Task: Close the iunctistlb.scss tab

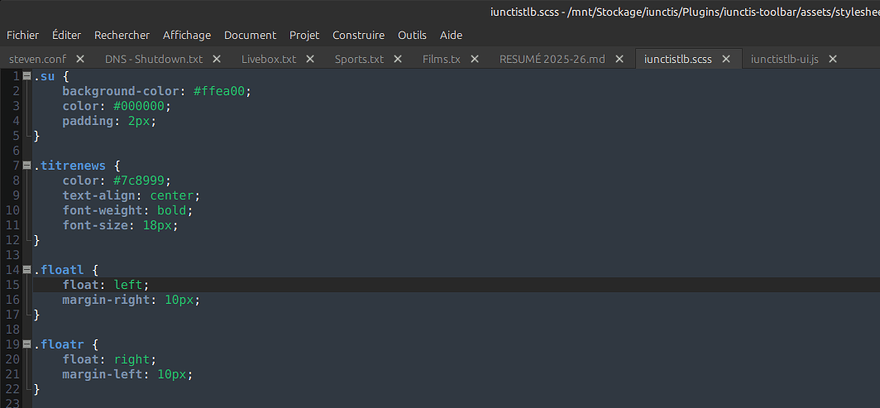Action: pyautogui.click(x=726, y=59)
